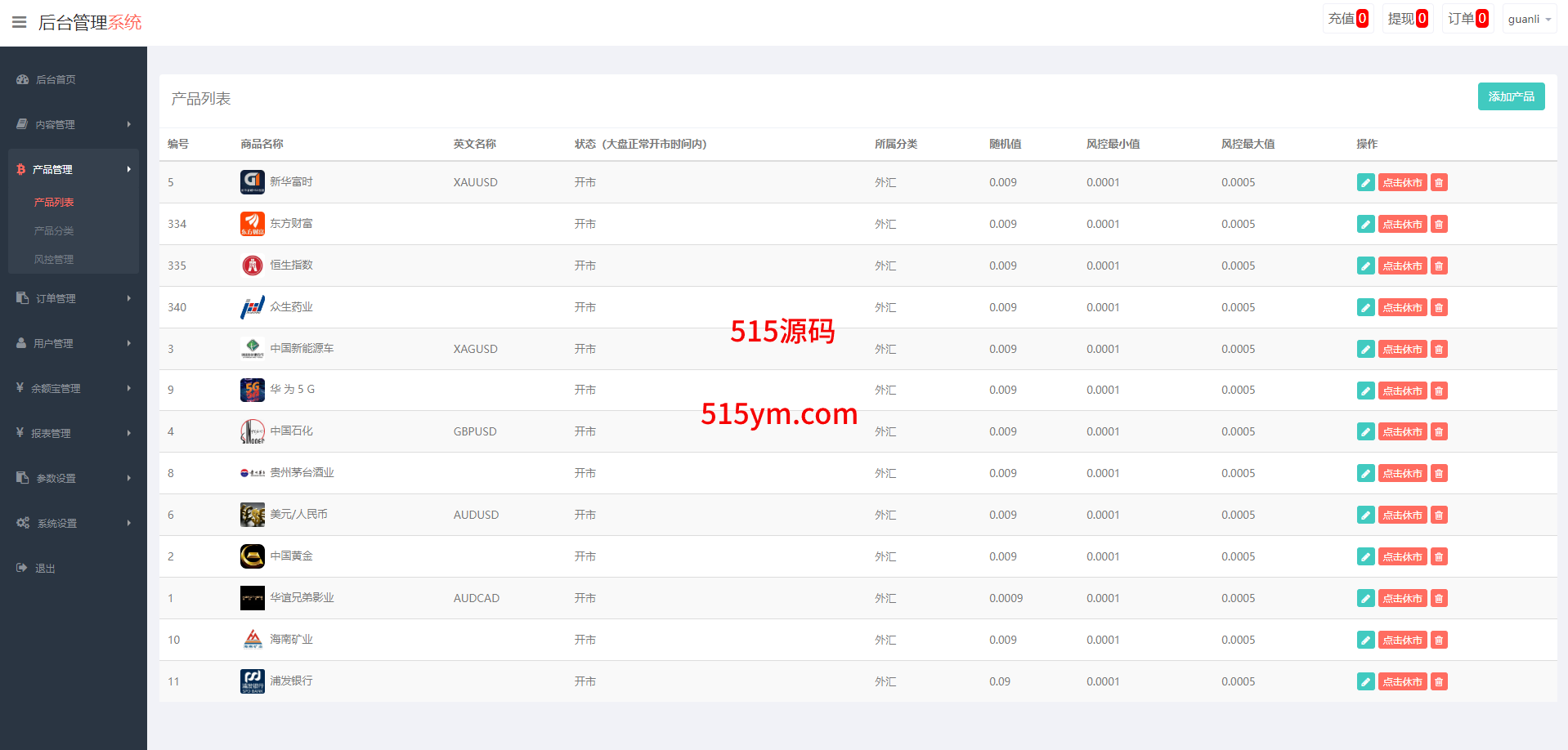Viewport: 1568px width, 750px height.
Task: Toggle 点击休市 for 海南矿业
Action: coord(1402,640)
